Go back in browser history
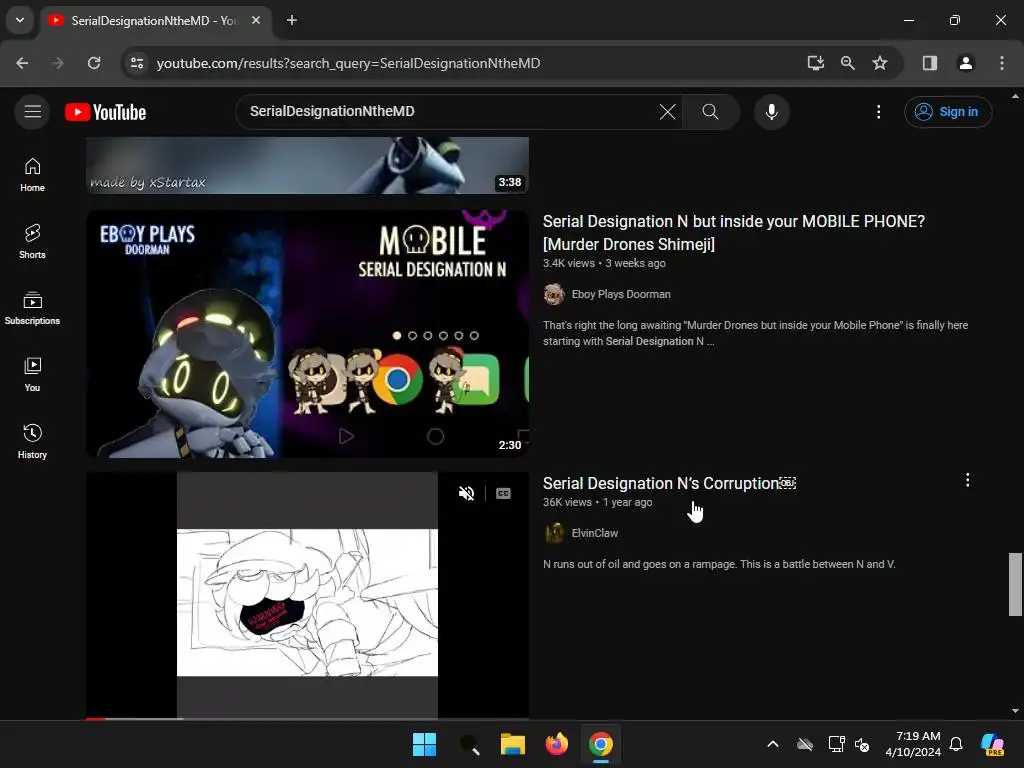Viewport: 1024px width, 768px height. pyautogui.click(x=22, y=63)
